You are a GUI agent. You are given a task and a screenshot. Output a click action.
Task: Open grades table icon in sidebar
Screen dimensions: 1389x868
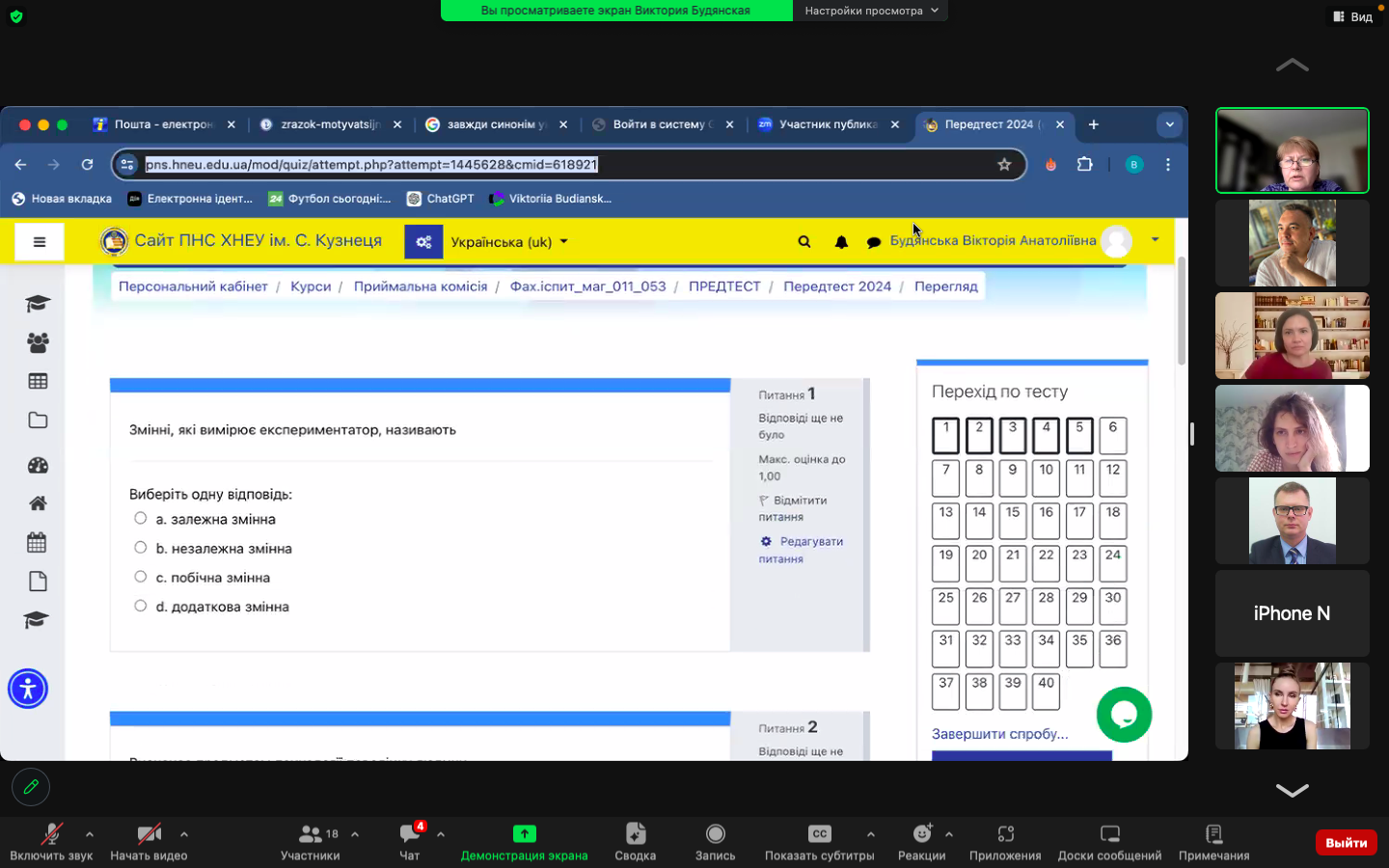38,381
